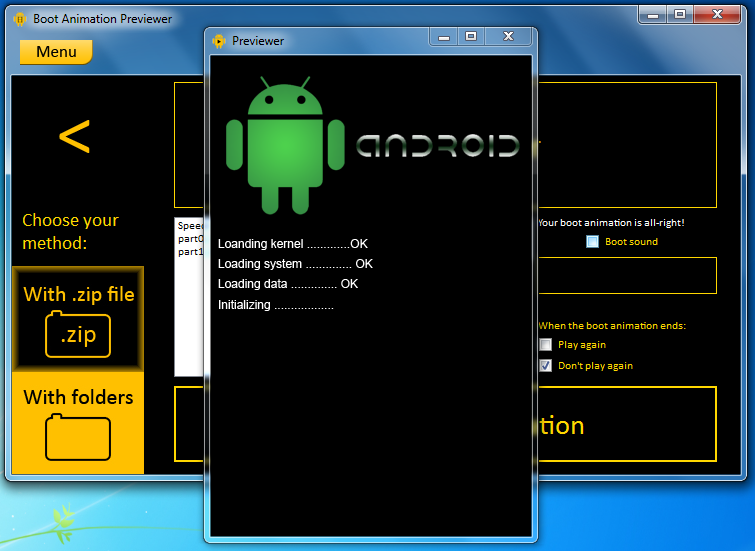Click 'When the boot animation ends:' label
755x551 pixels.
(x=612, y=326)
